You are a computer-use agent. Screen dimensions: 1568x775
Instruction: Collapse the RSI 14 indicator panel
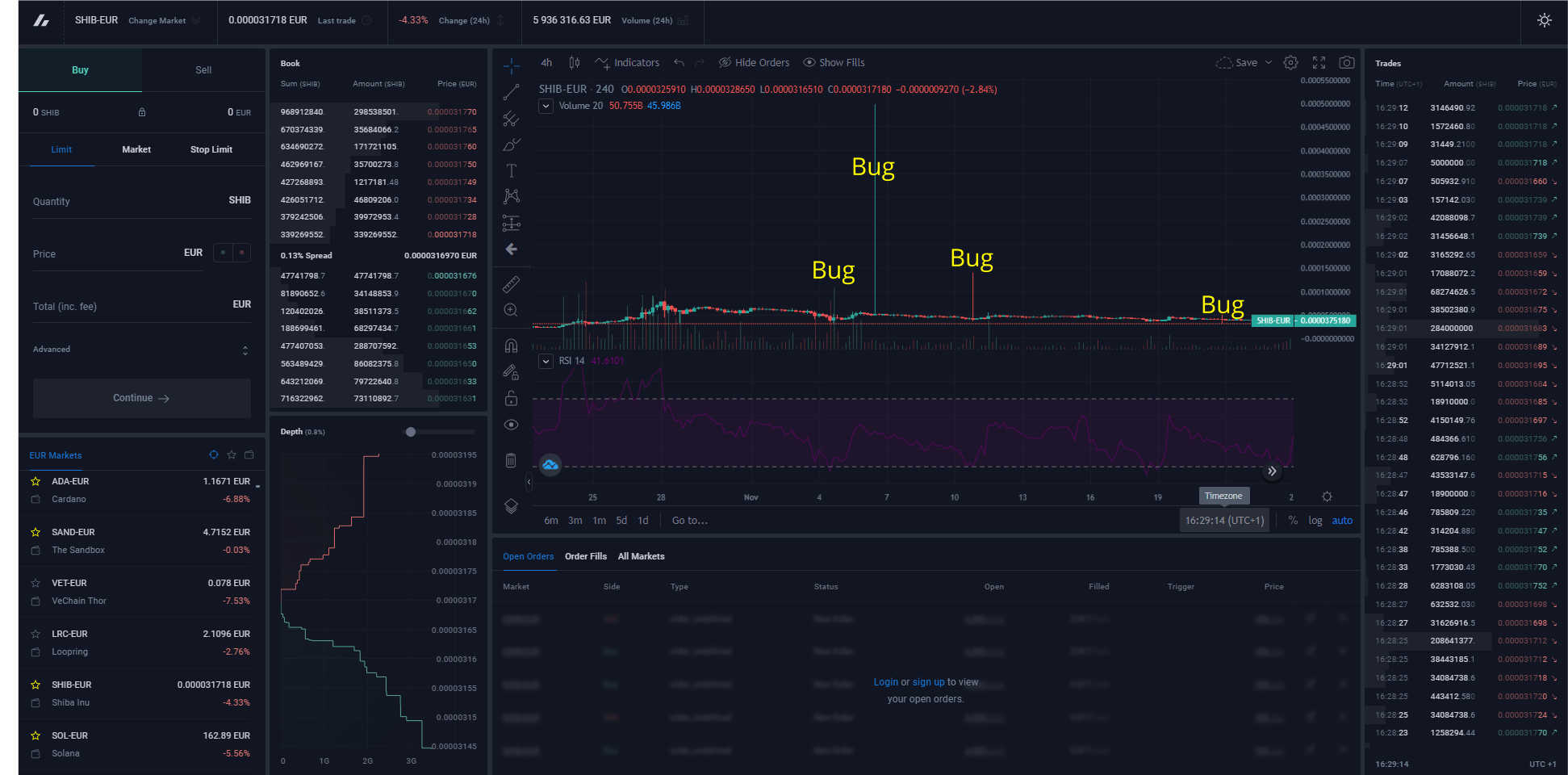coord(545,361)
